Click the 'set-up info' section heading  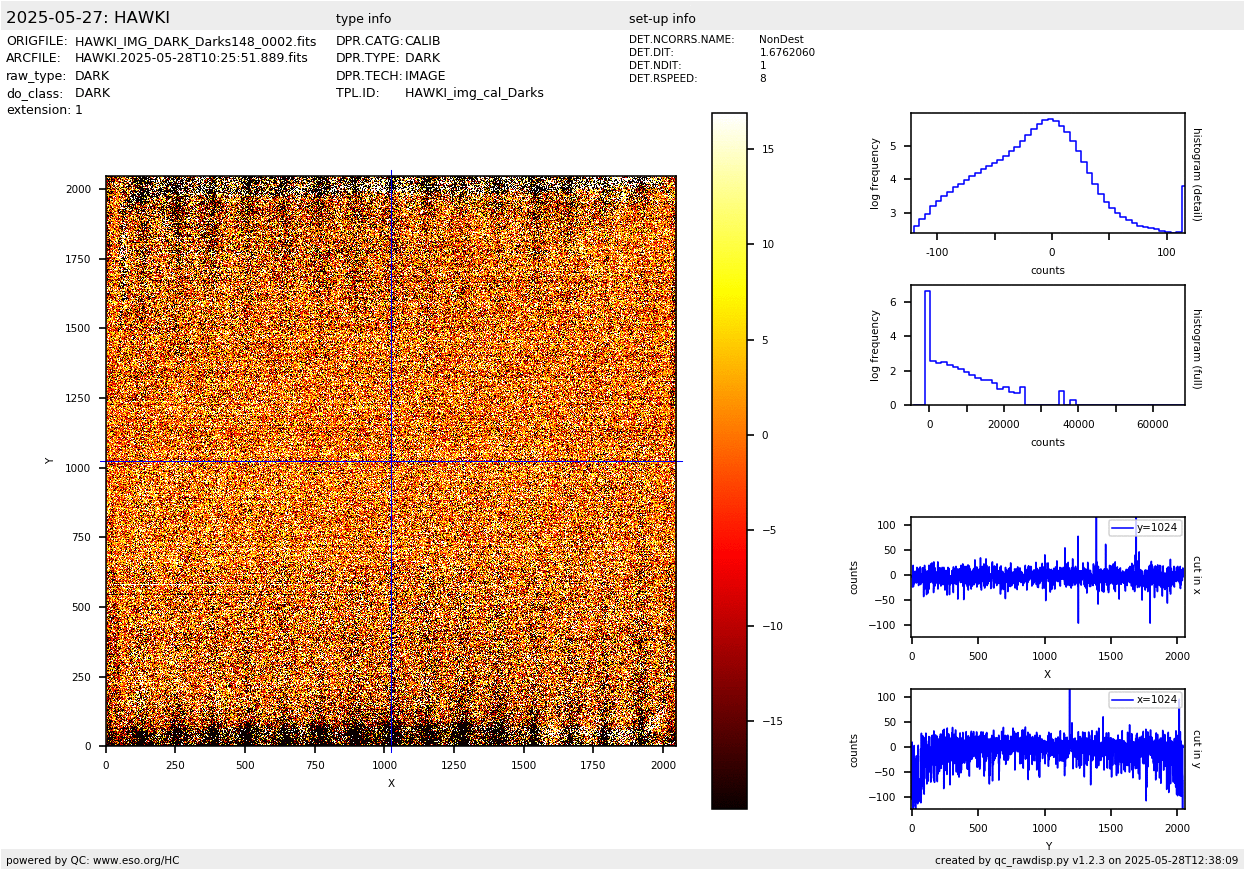[x=662, y=19]
